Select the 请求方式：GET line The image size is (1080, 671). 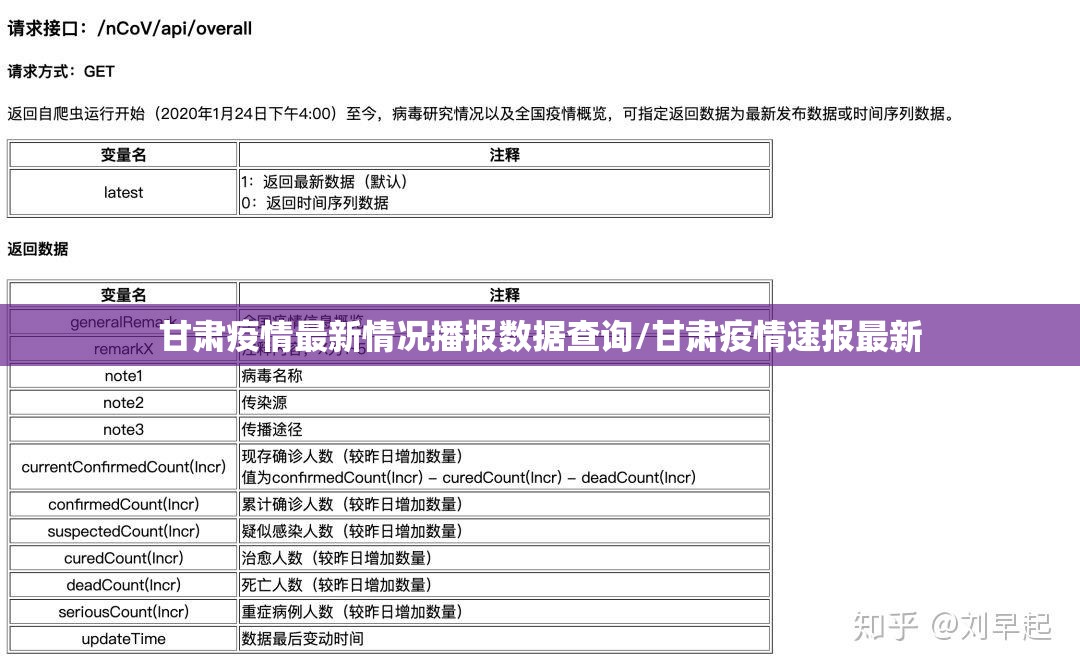pyautogui.click(x=61, y=72)
